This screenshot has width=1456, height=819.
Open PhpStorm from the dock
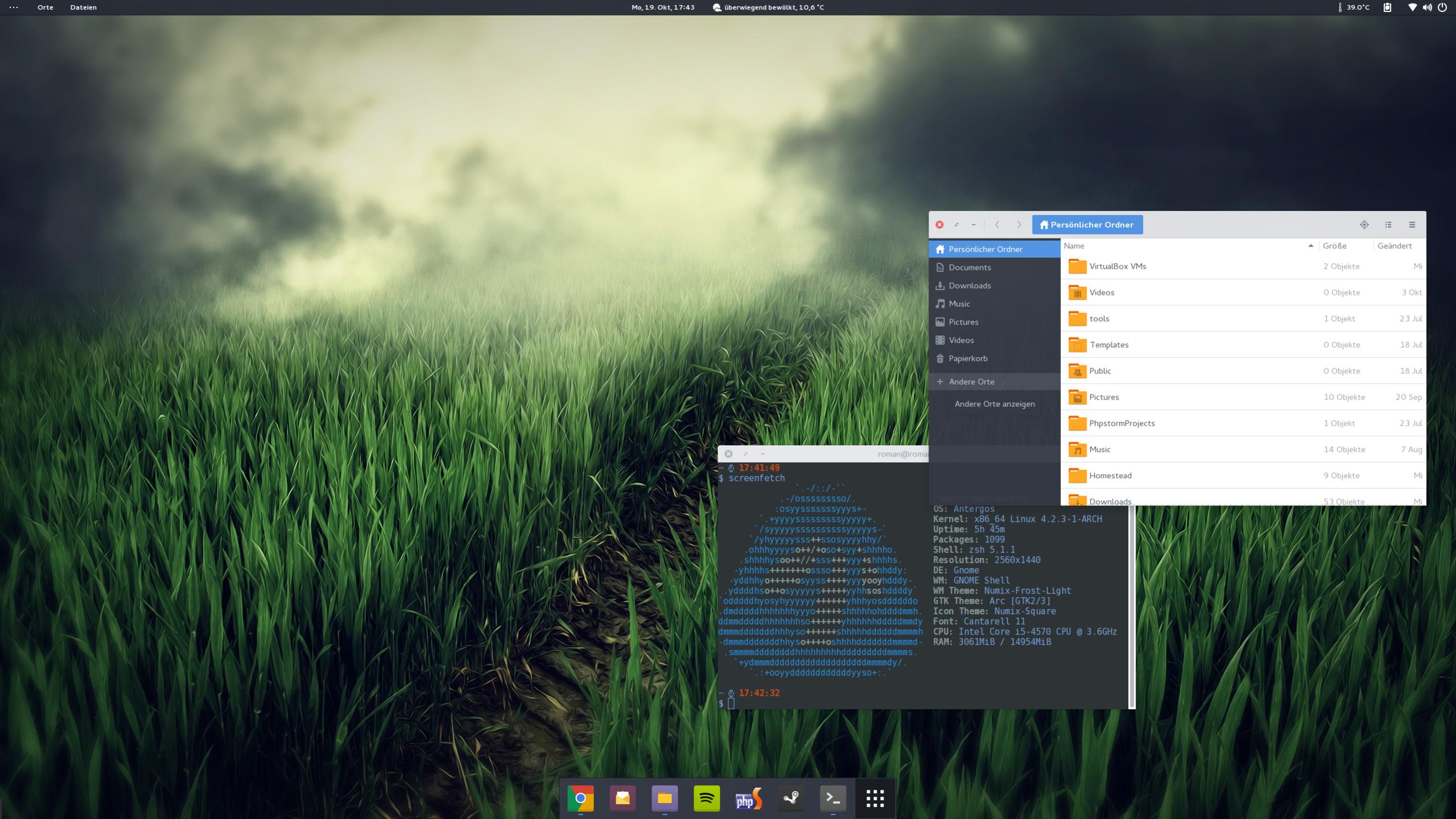[749, 799]
